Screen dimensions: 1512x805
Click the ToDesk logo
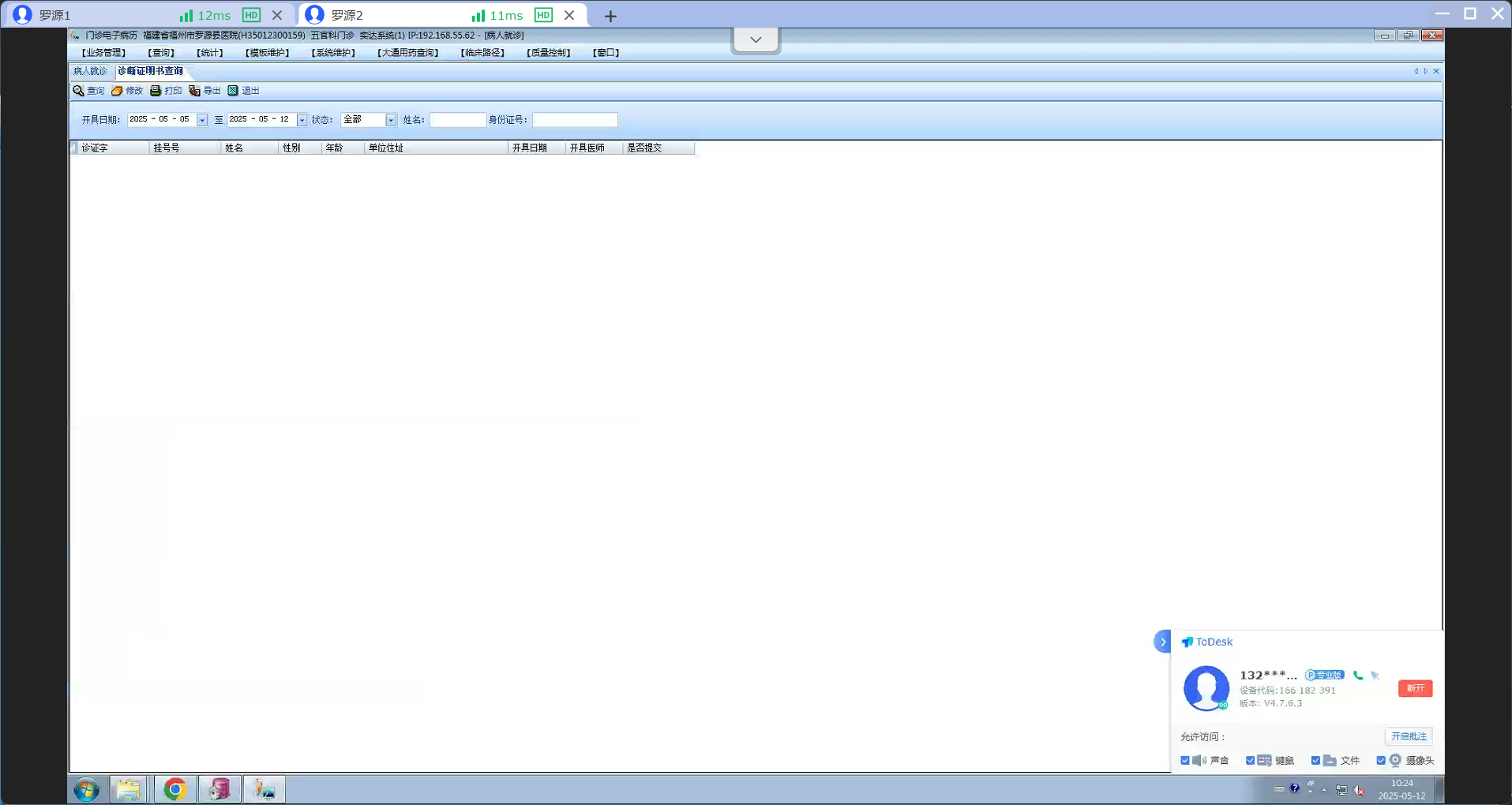(1206, 642)
